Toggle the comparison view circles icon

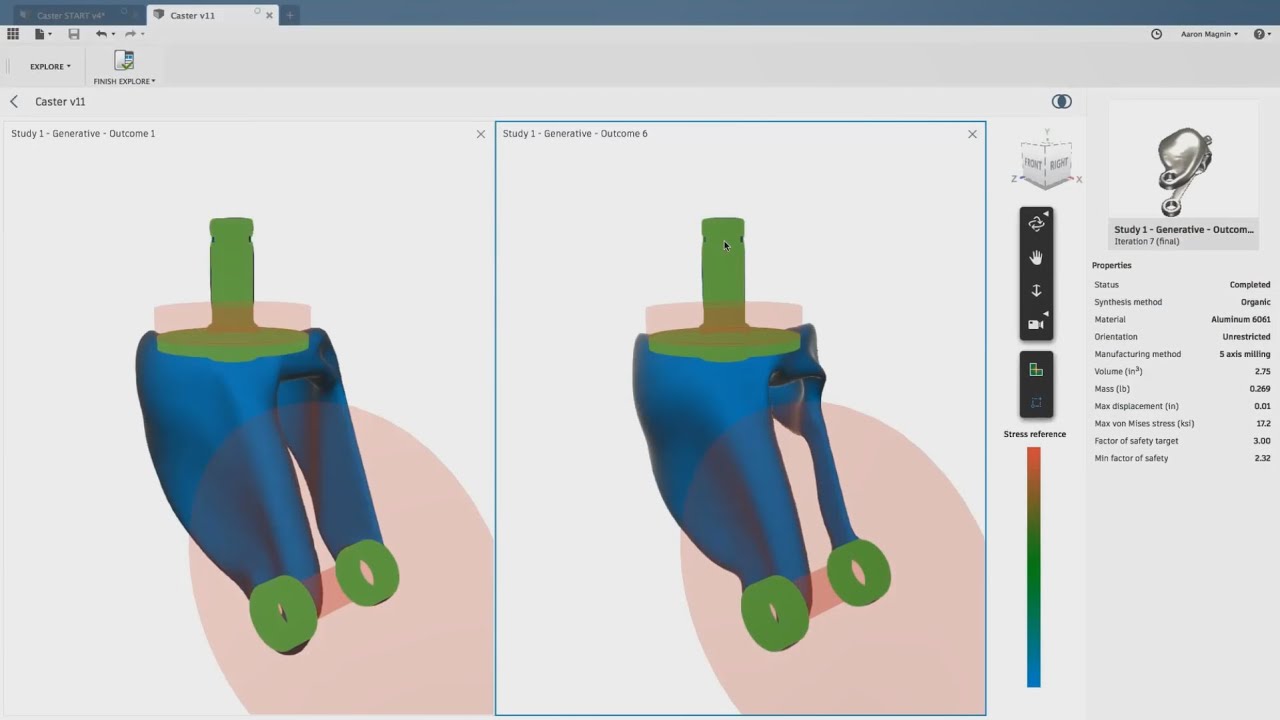1062,101
